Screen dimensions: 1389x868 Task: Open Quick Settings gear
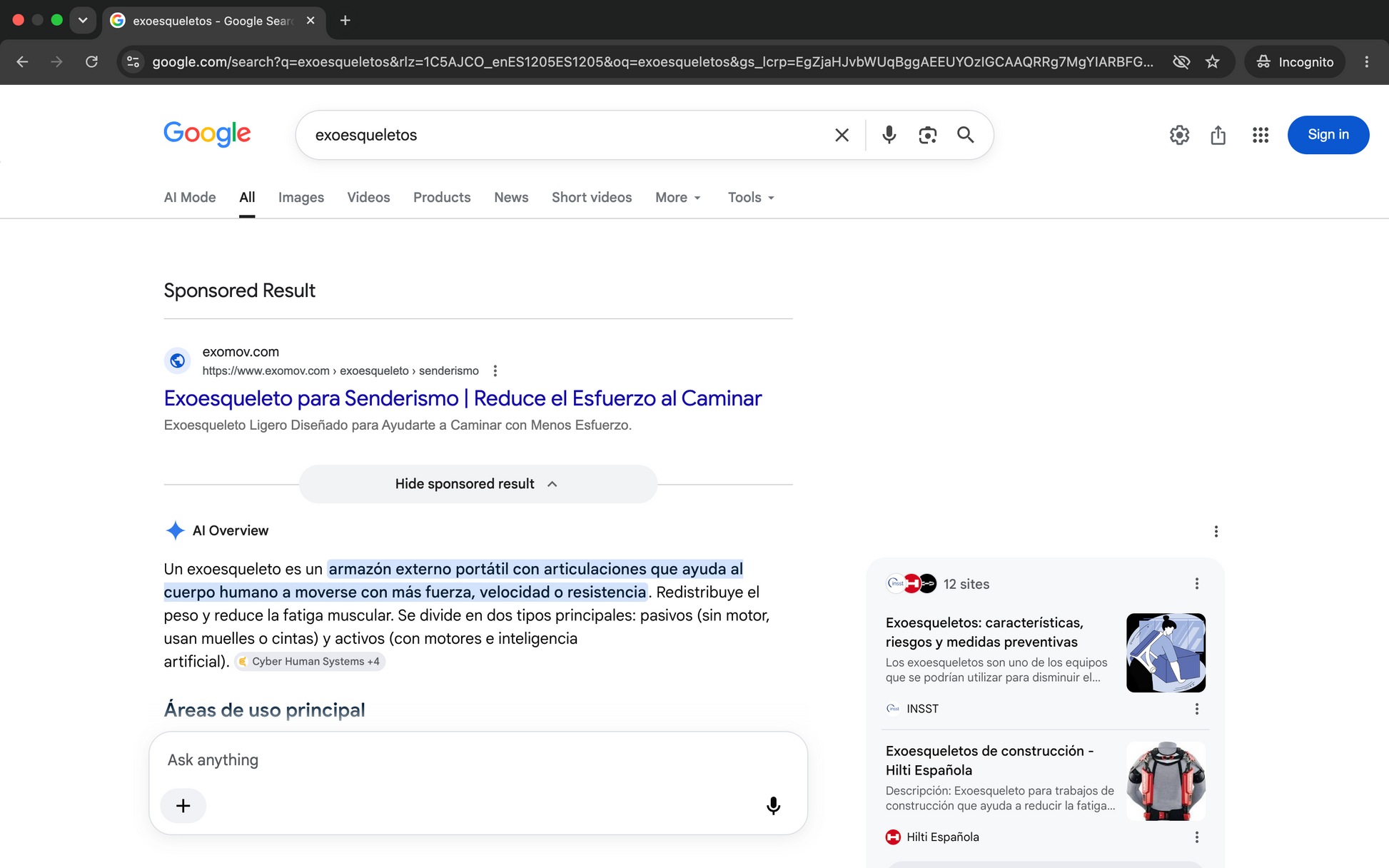pyautogui.click(x=1179, y=135)
